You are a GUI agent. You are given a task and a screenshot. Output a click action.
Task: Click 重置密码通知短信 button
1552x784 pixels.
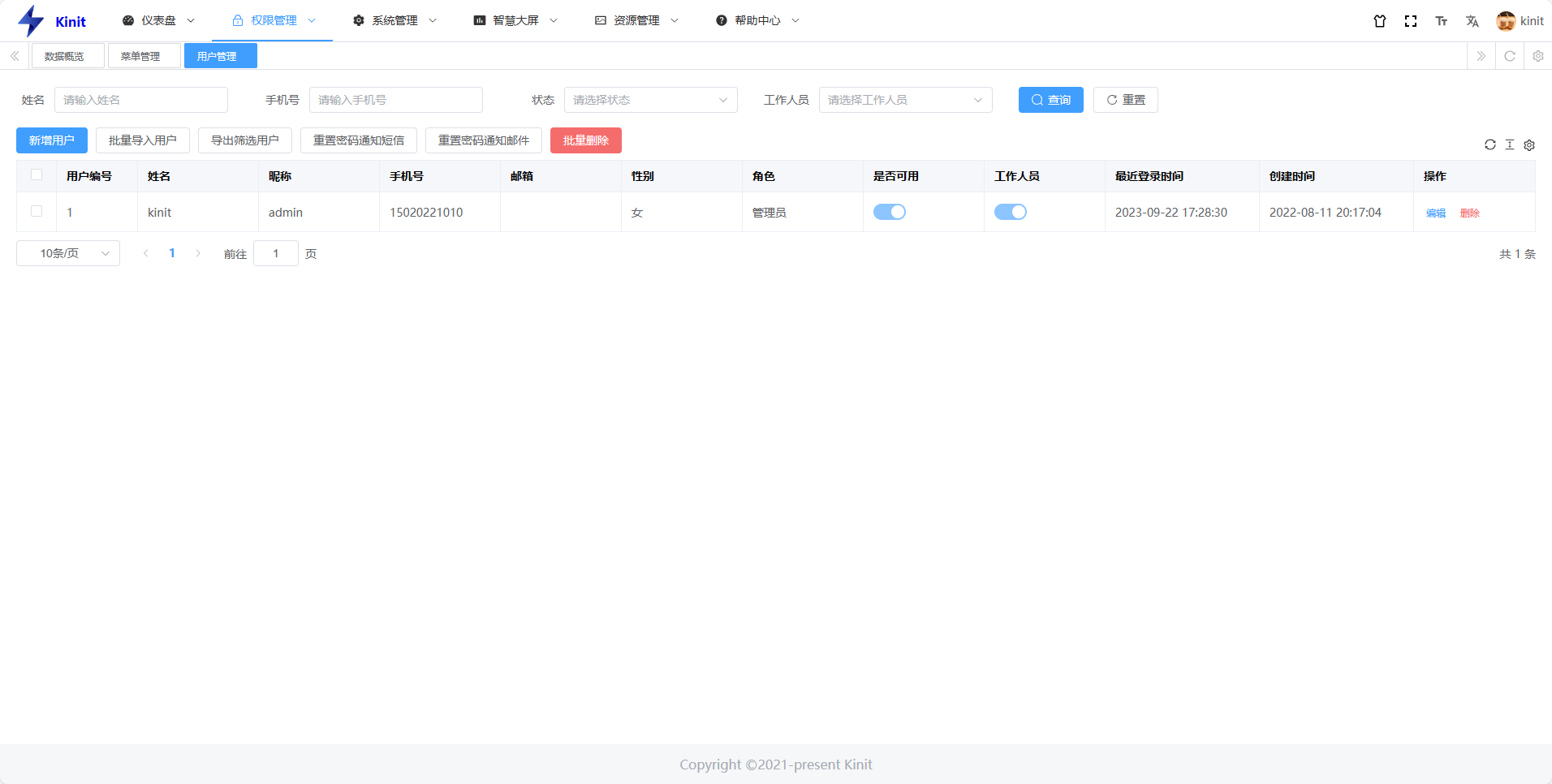pyautogui.click(x=359, y=140)
